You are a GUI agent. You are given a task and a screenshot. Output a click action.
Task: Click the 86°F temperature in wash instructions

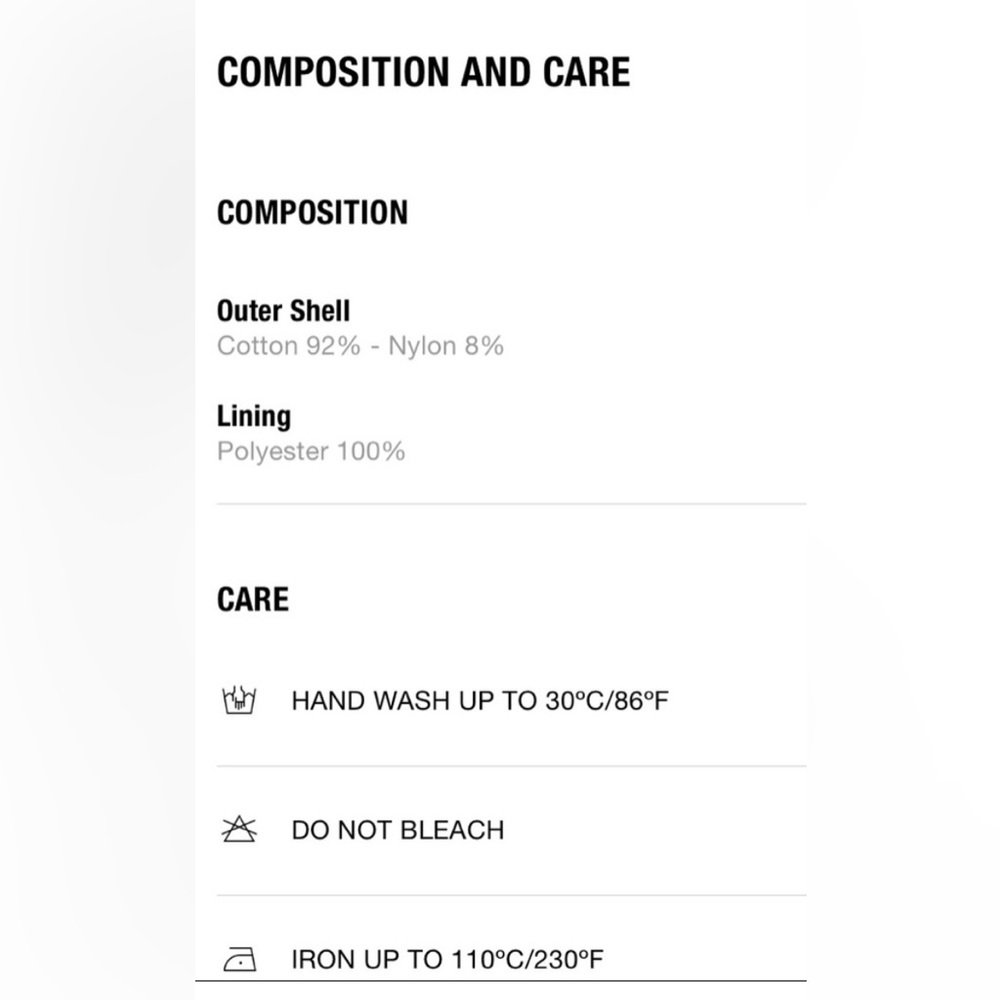tap(642, 701)
